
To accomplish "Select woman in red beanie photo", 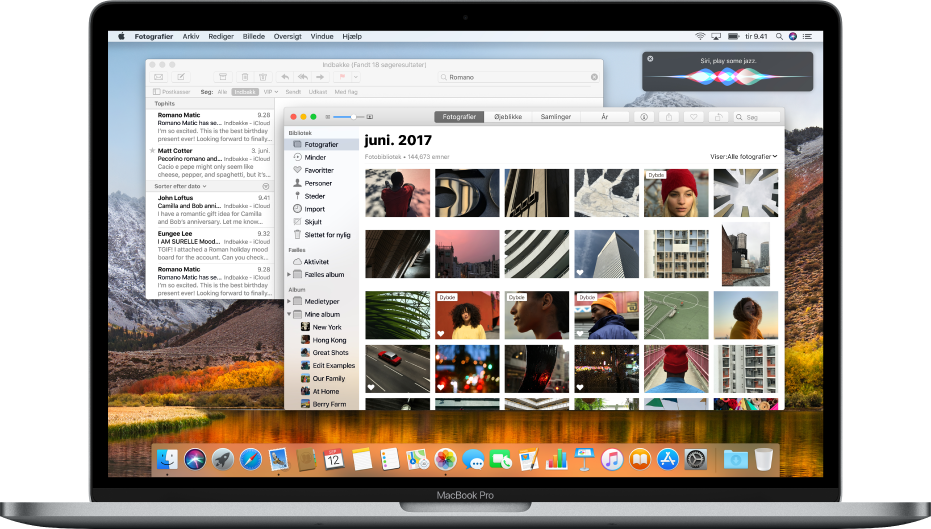I will [x=676, y=193].
